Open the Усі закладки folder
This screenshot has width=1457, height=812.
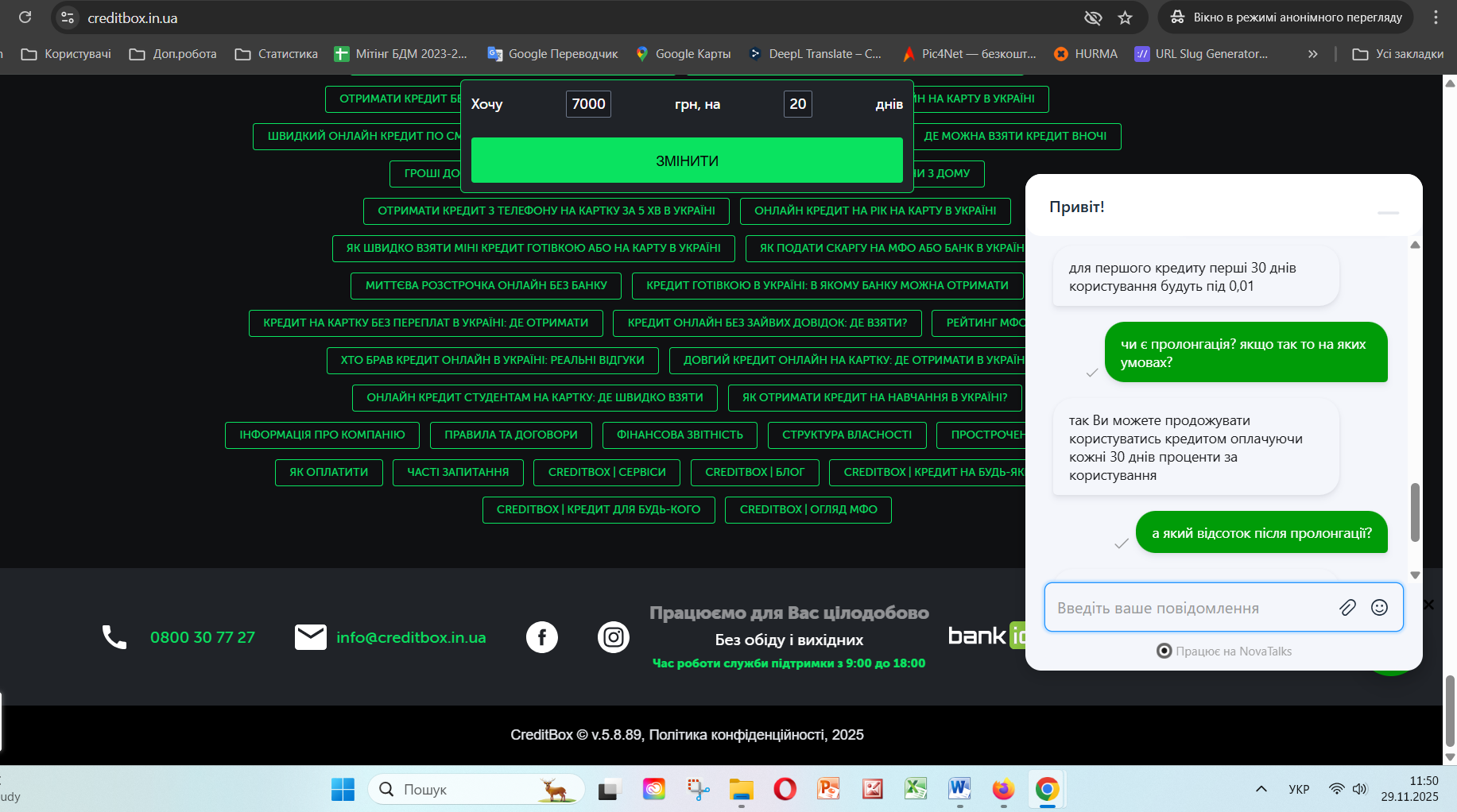point(1398,54)
